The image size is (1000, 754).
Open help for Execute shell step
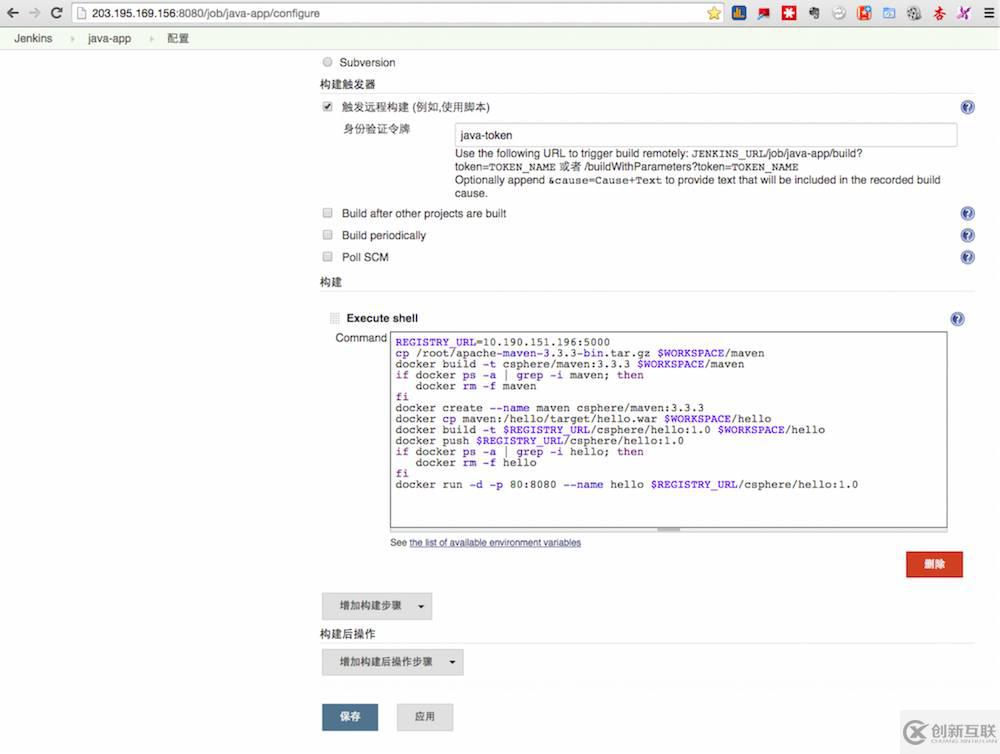click(x=957, y=319)
